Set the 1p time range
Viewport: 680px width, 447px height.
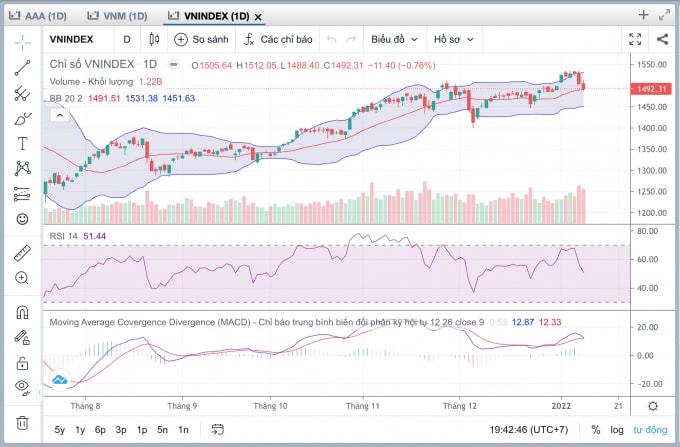142,430
